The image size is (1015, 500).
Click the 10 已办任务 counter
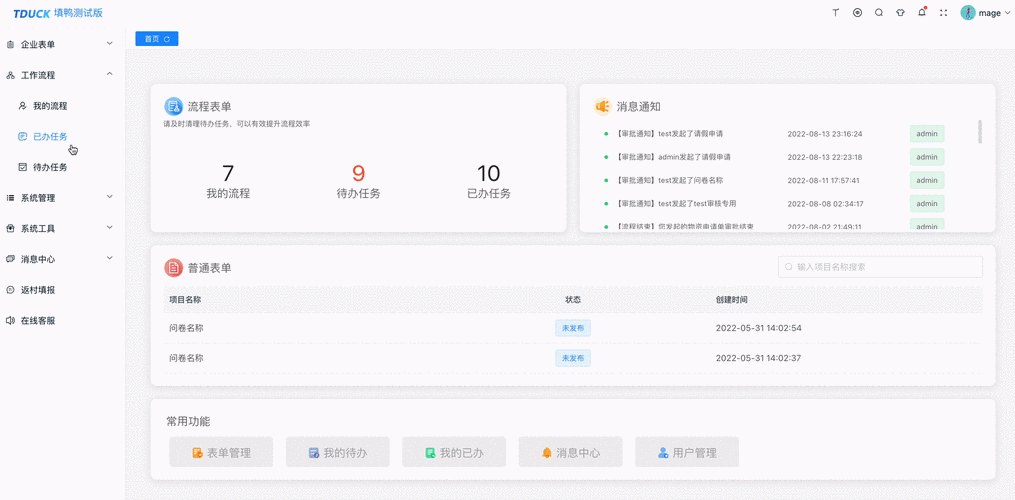pos(489,181)
